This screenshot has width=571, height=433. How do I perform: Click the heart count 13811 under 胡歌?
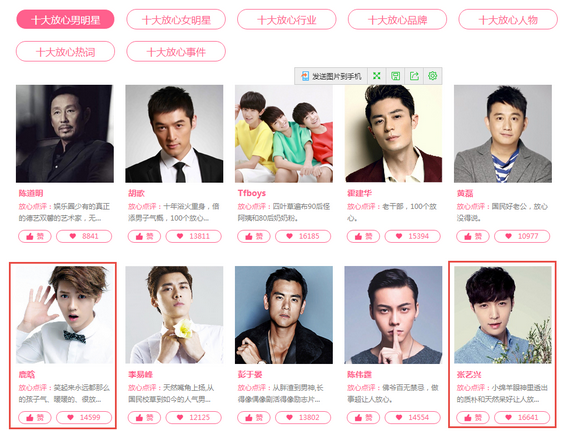point(194,236)
